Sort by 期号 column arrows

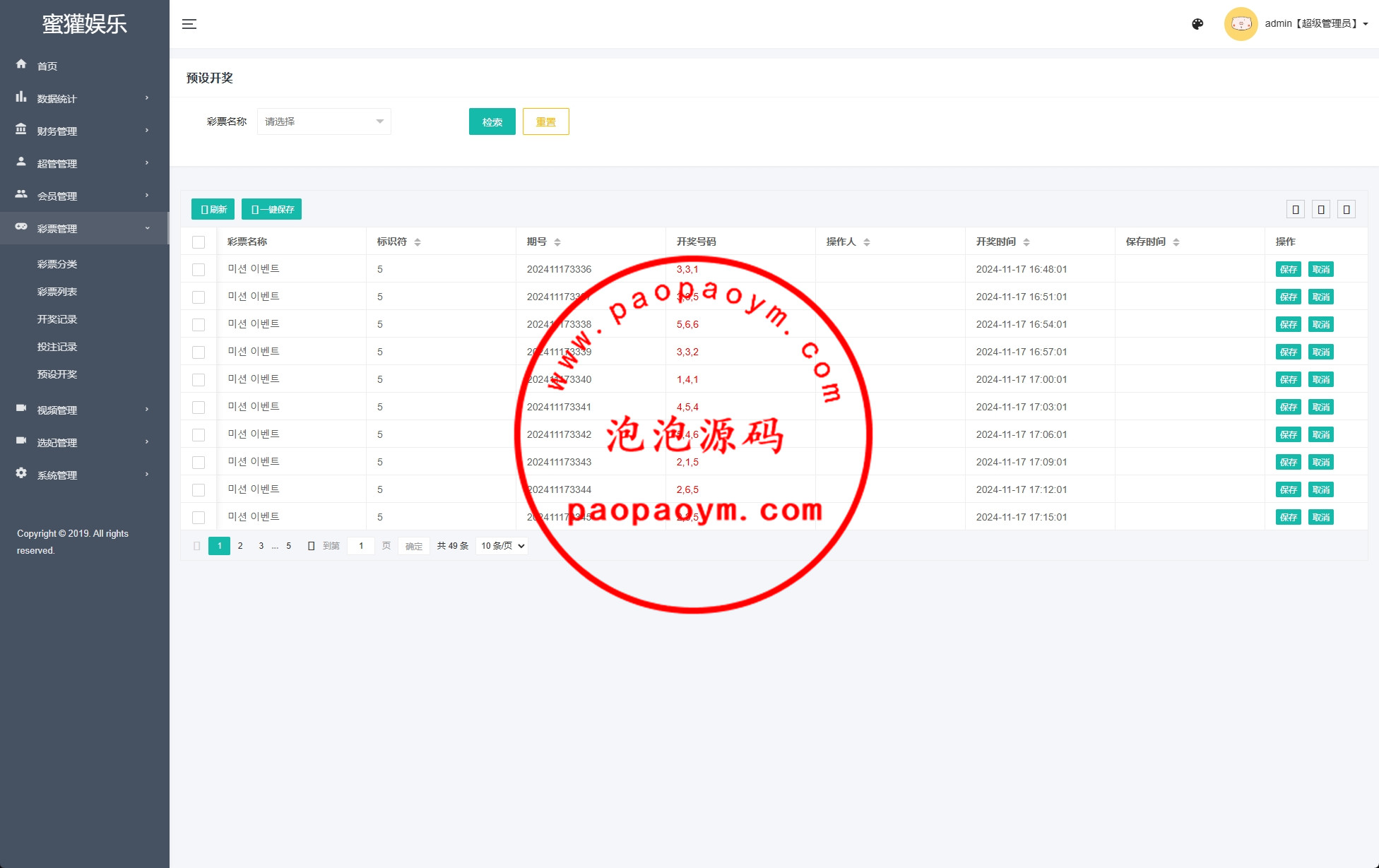[557, 242]
